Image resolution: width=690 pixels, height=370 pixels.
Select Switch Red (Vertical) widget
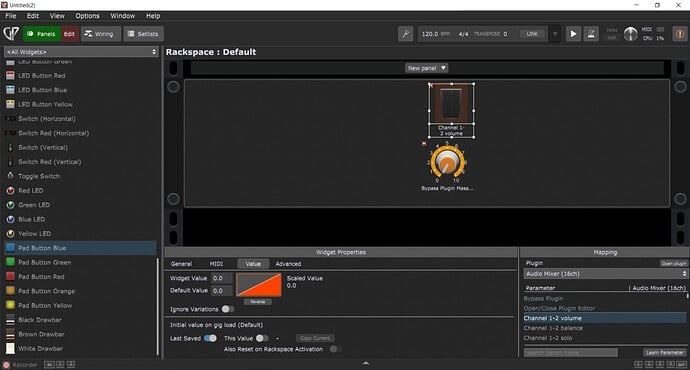[x=49, y=162]
